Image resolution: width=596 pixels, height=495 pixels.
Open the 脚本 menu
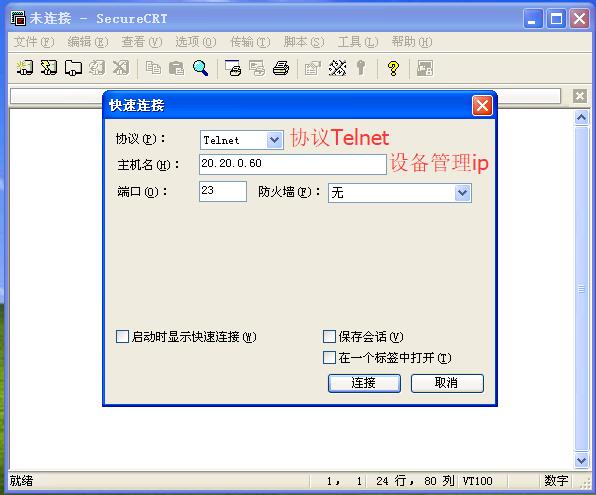coord(304,41)
